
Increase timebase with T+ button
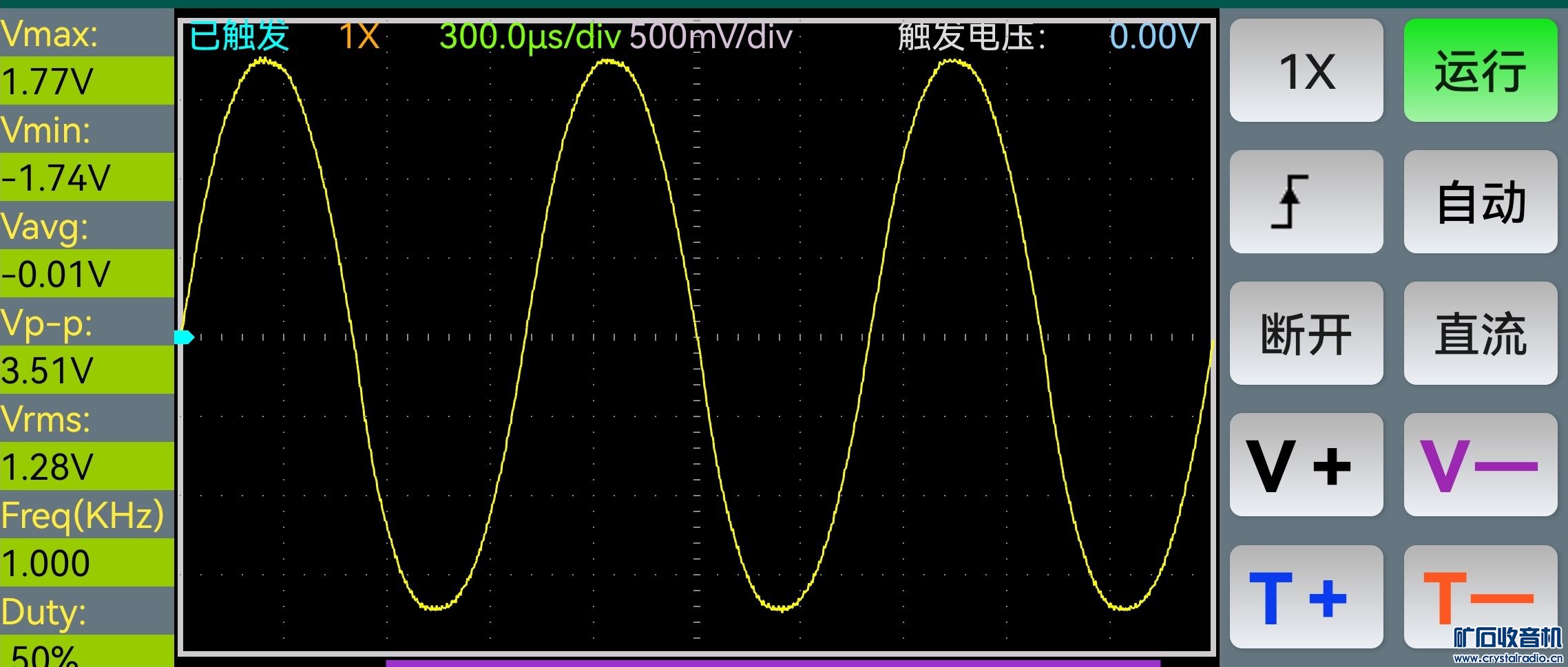1306,597
